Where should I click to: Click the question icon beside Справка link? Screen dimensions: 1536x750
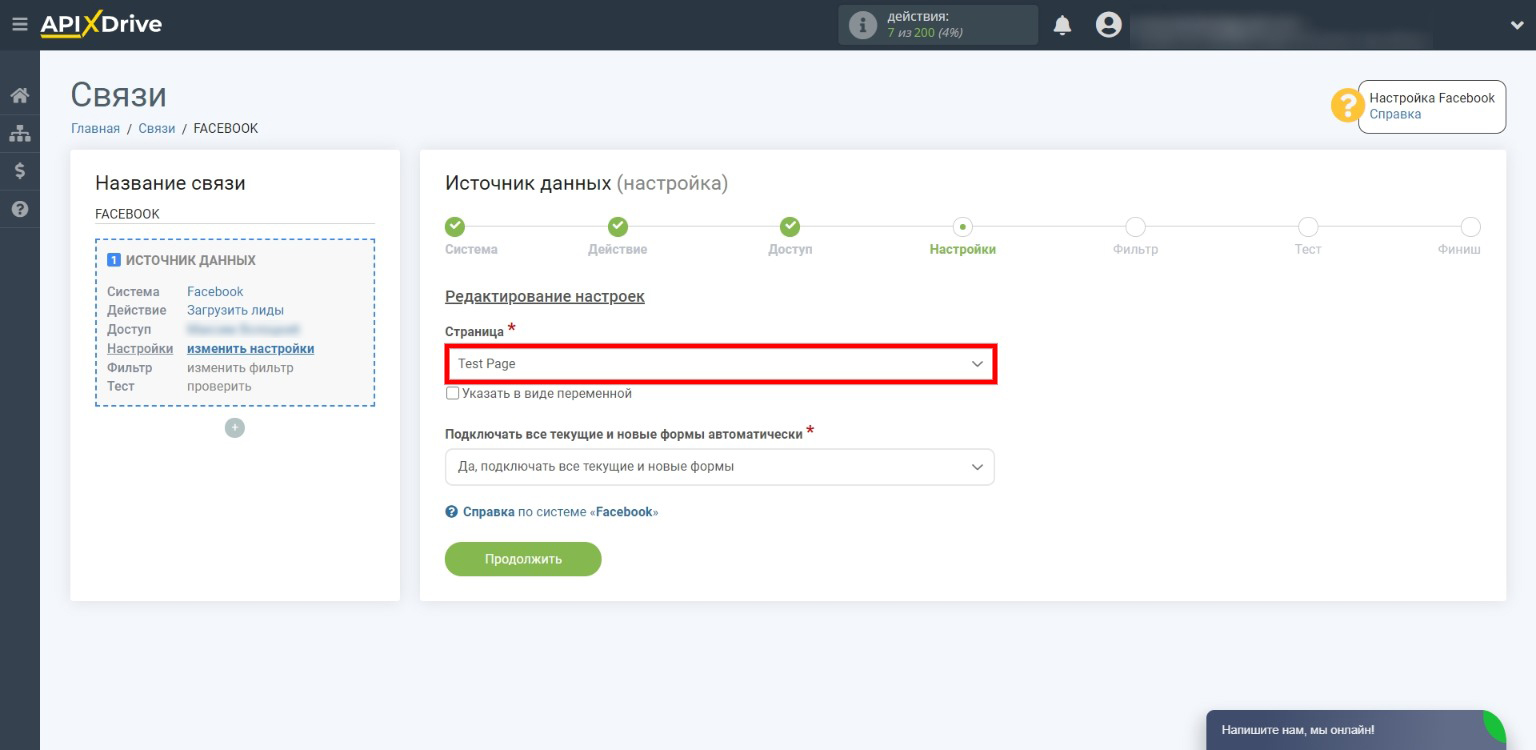(x=451, y=512)
